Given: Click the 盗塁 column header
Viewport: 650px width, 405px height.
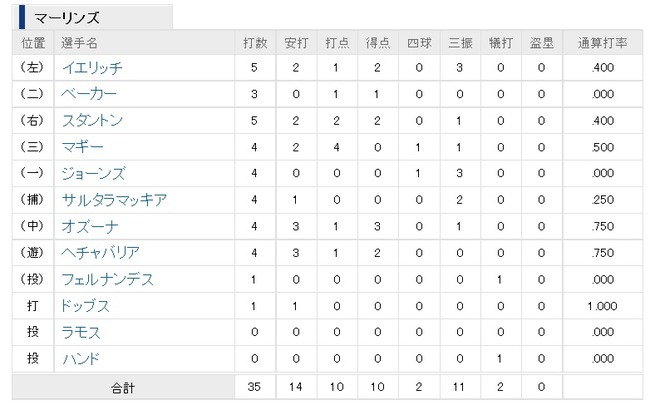Looking at the screenshot, I should [541, 43].
